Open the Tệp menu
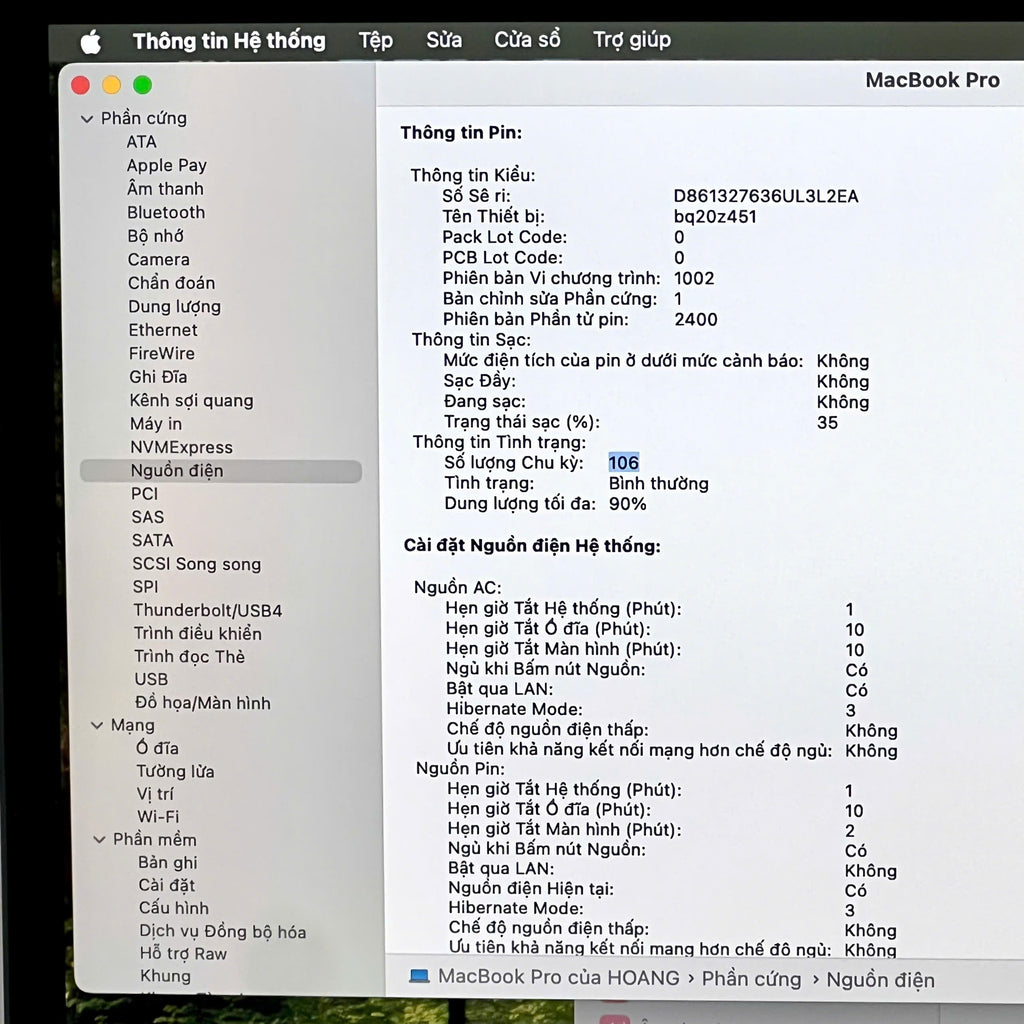Screen dimensions: 1024x1024 coord(376,40)
